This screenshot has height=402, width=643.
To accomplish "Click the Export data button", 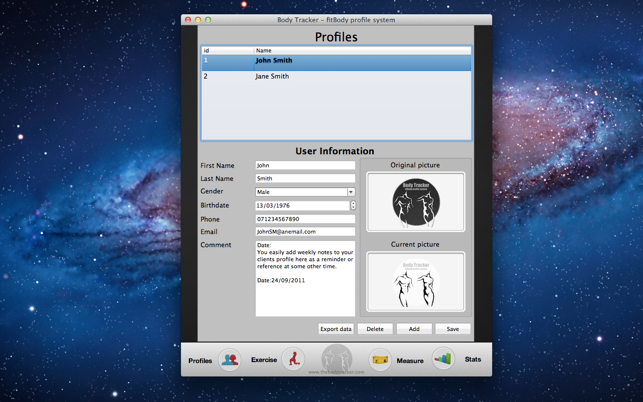I will (x=336, y=329).
